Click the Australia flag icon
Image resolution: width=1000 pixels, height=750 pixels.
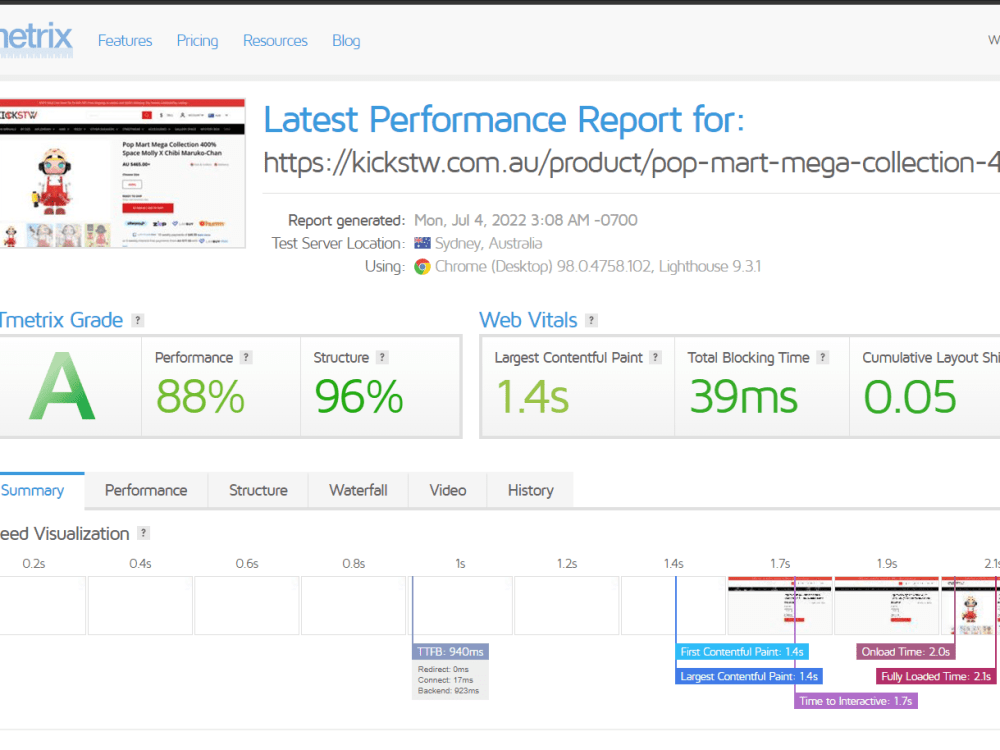pyautogui.click(x=422, y=243)
